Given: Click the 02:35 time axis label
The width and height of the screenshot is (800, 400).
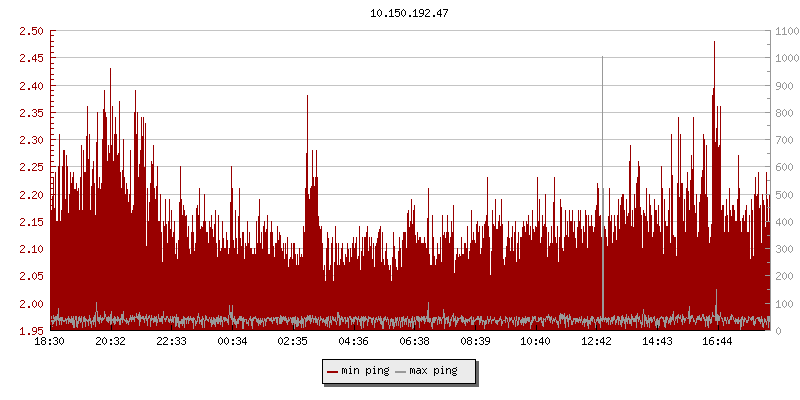Looking at the screenshot, I should tap(293, 342).
